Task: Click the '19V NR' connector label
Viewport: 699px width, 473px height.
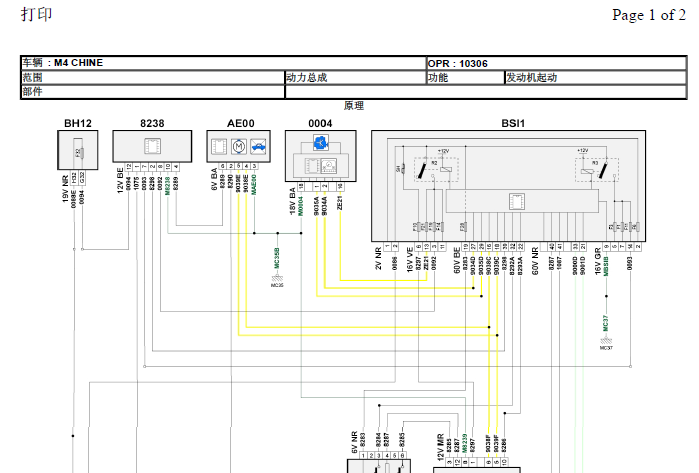Action: 66,189
